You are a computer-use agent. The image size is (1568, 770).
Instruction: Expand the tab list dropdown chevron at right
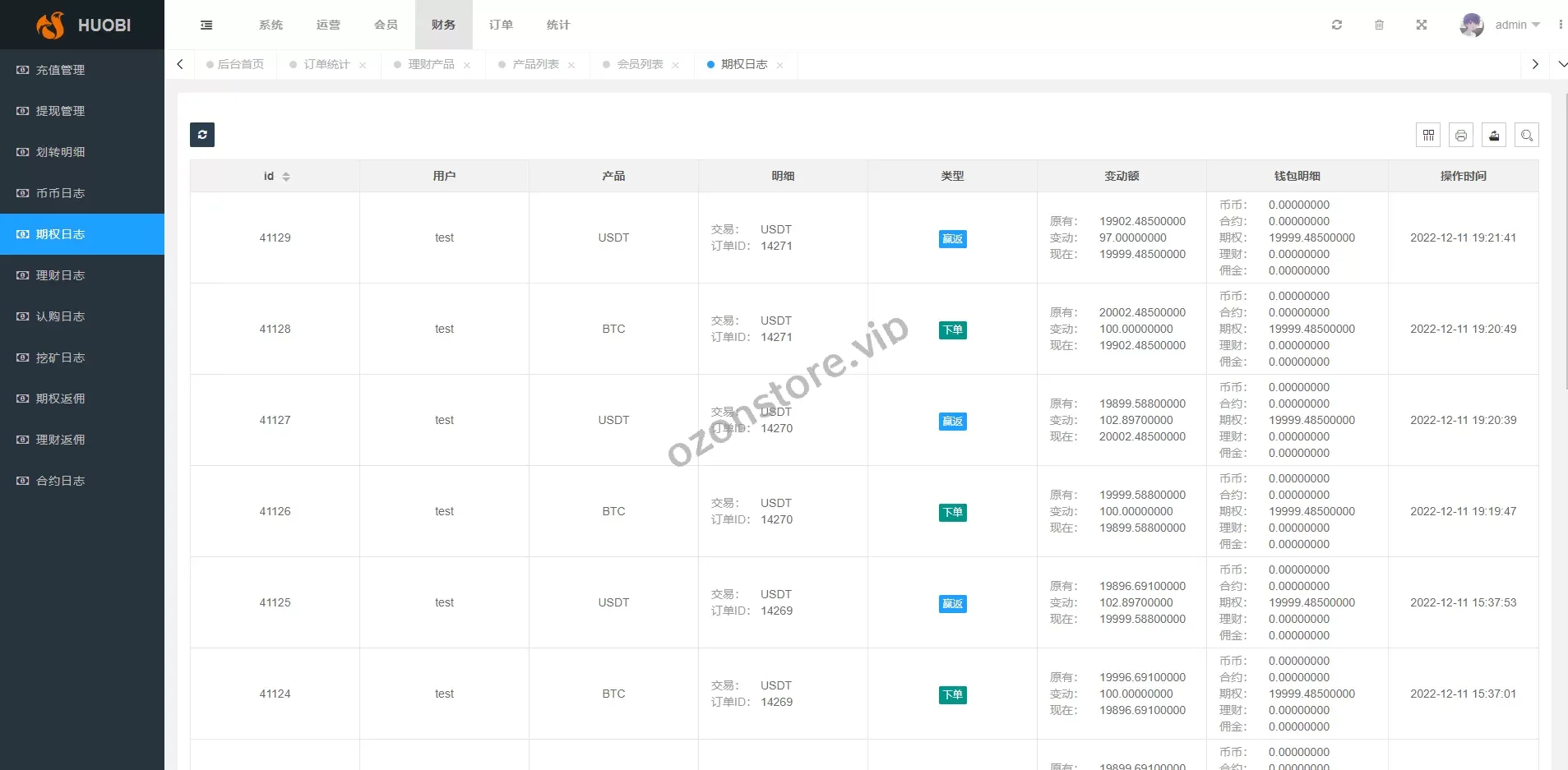(1562, 64)
